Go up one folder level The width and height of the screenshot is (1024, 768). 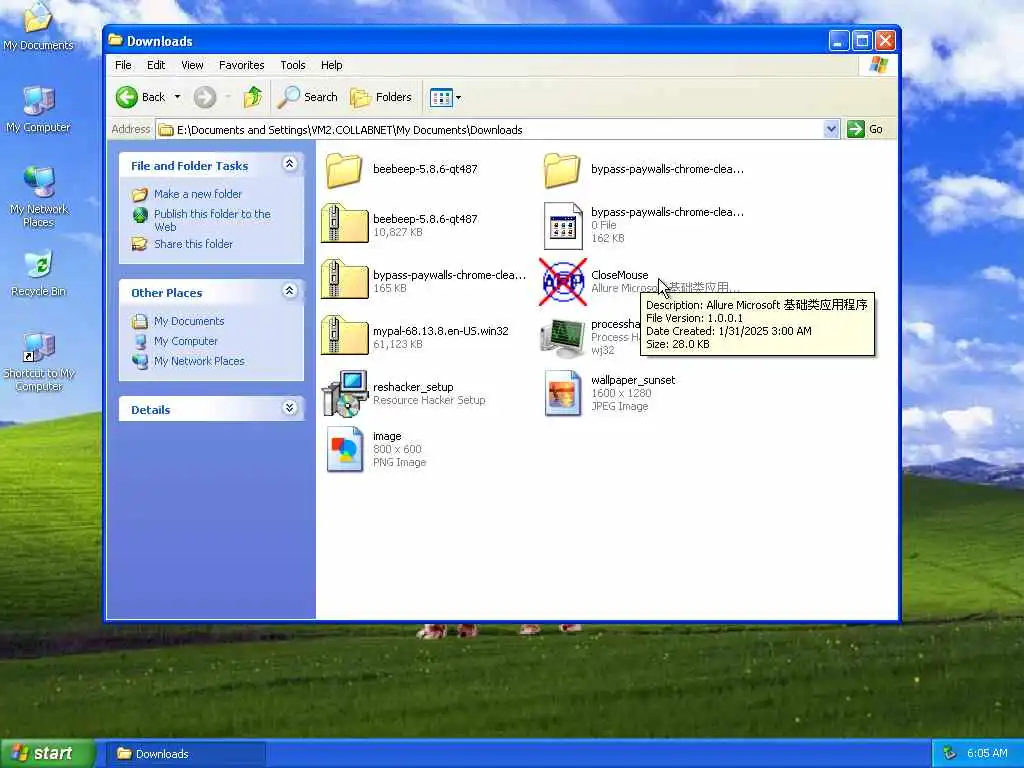(x=253, y=97)
